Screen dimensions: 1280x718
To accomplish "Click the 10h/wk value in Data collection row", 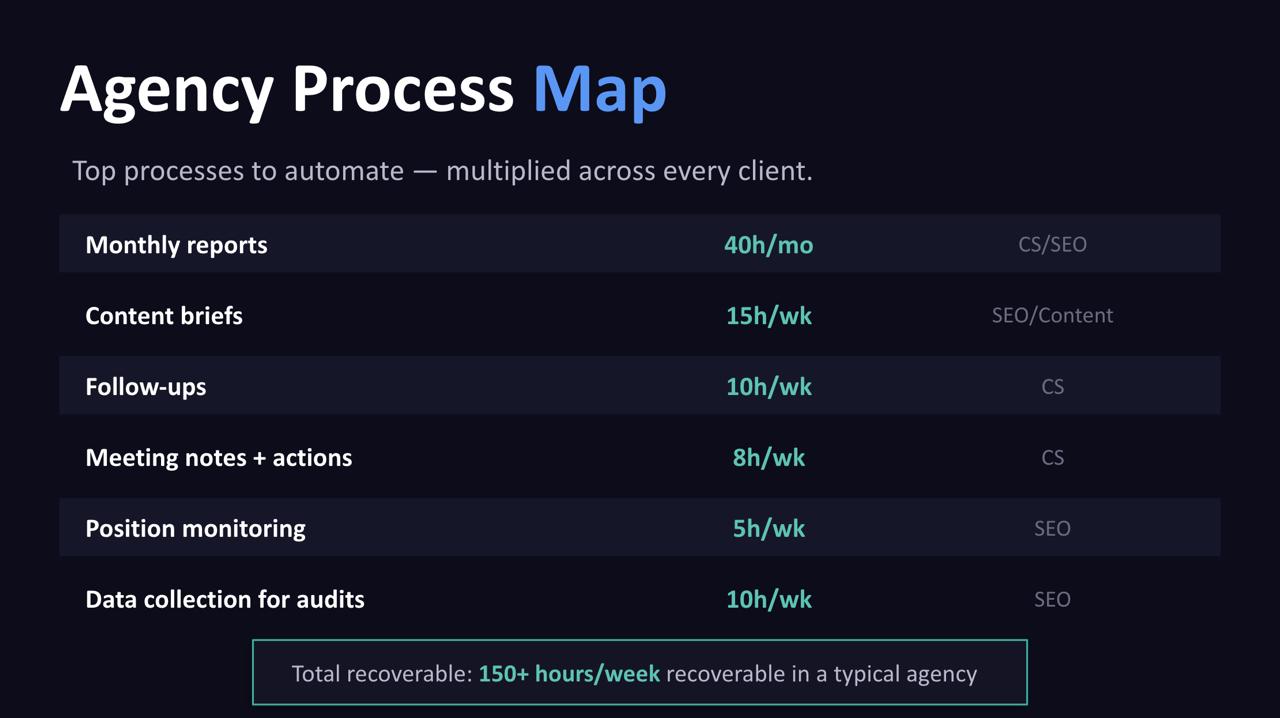I will point(768,600).
